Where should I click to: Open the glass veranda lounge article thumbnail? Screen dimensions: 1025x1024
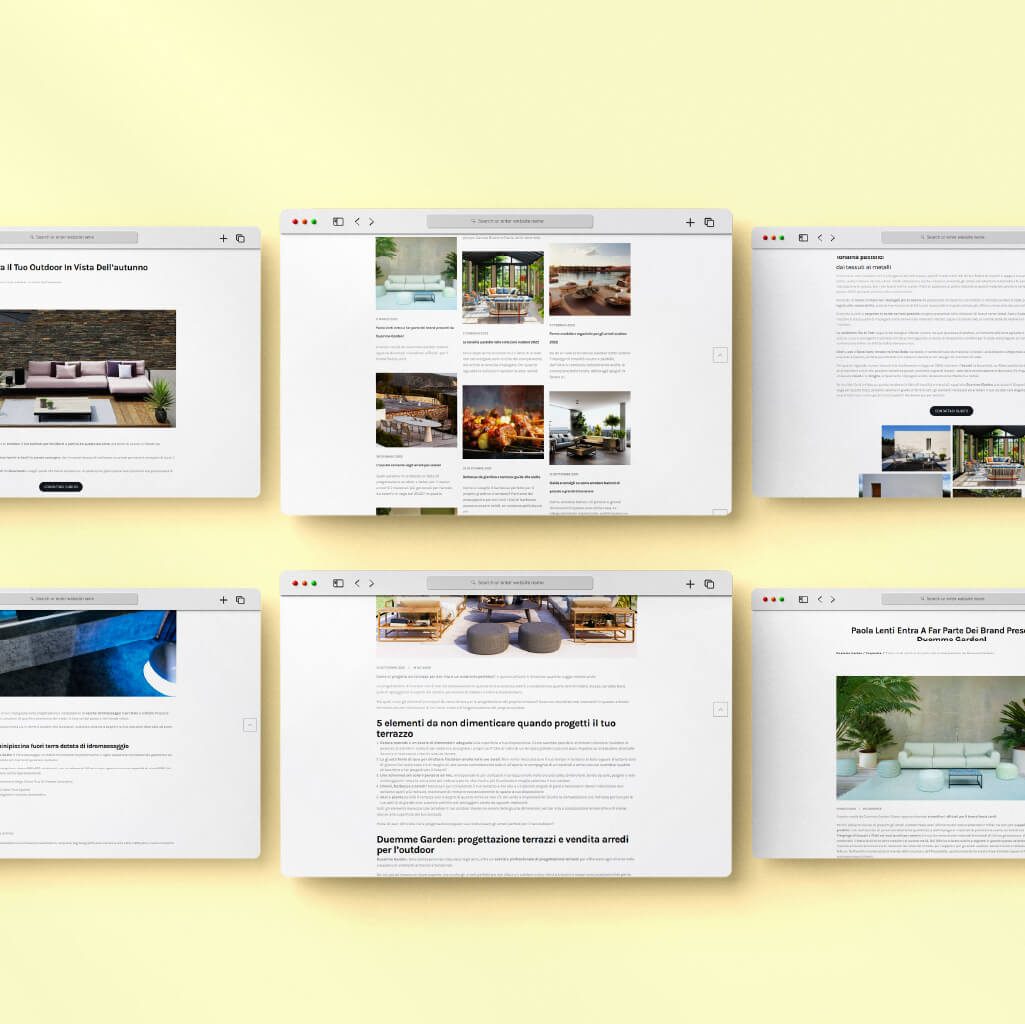click(503, 287)
